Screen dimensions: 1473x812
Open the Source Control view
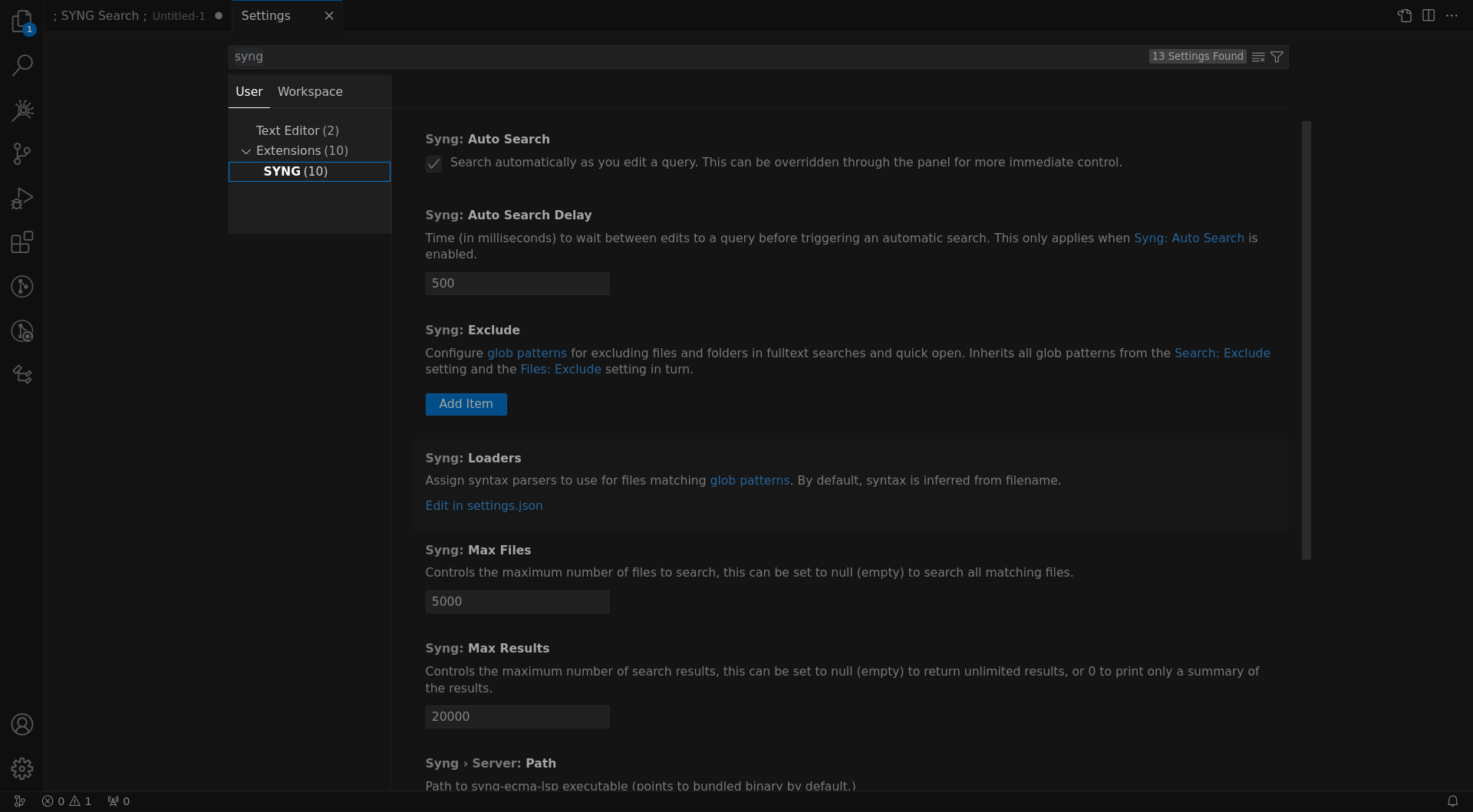pos(22,154)
